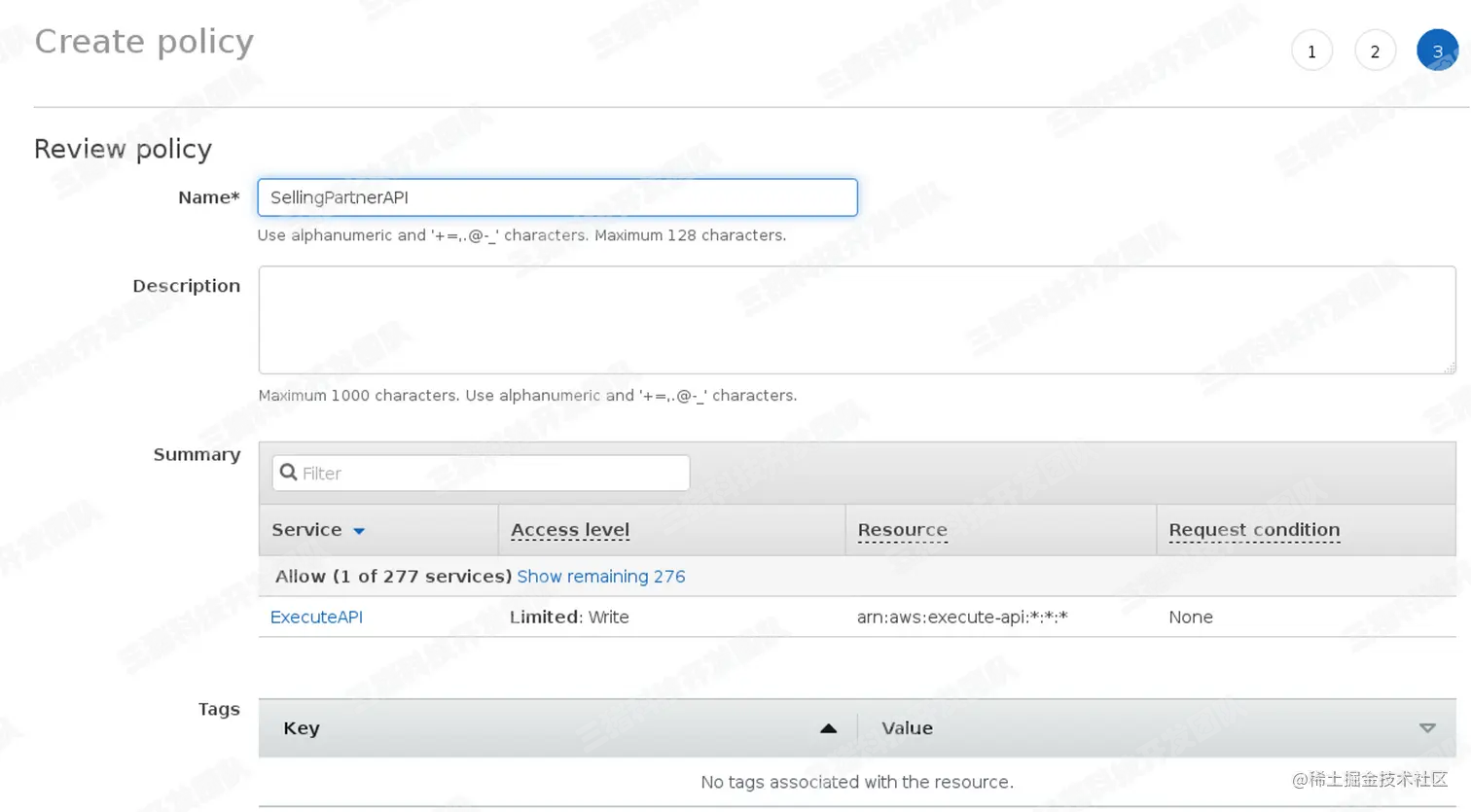
Task: Click the 'Review policy' heading
Action: coord(123,149)
